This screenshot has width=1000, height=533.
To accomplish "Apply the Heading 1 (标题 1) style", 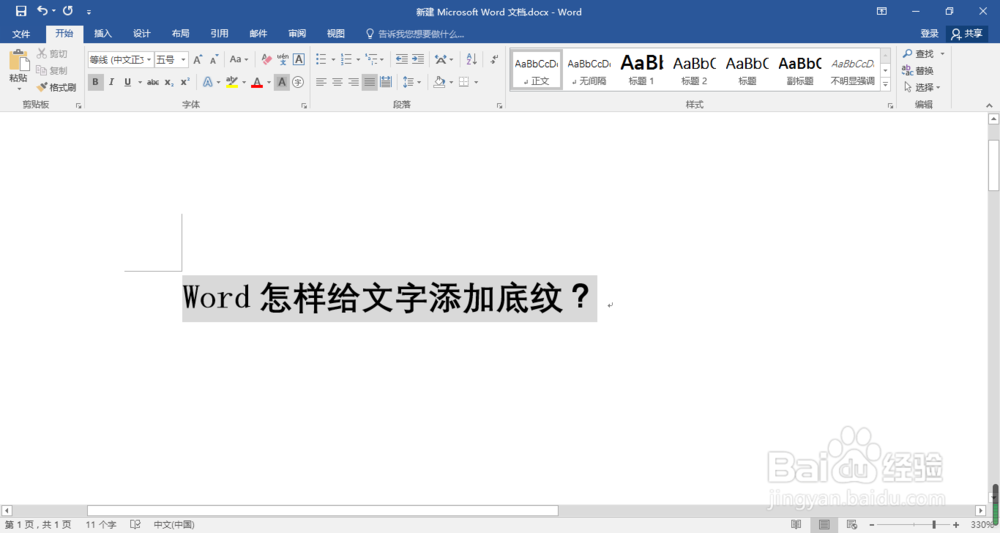I will [642, 69].
